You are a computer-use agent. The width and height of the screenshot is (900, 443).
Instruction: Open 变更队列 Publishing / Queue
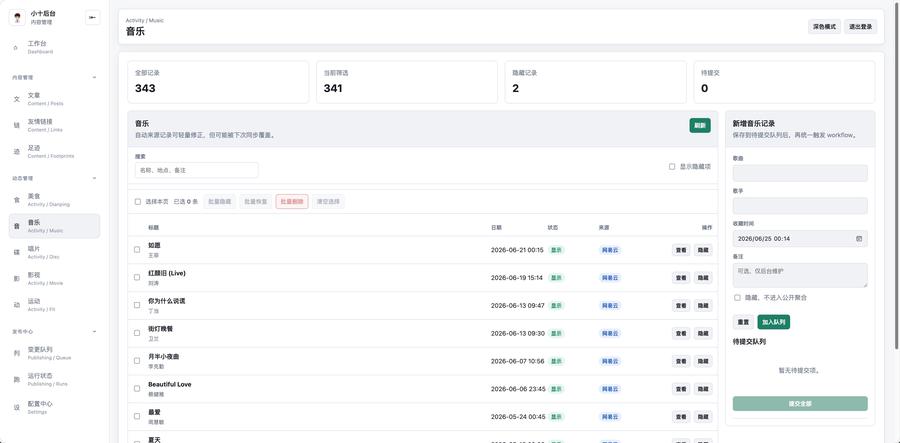tap(55, 353)
